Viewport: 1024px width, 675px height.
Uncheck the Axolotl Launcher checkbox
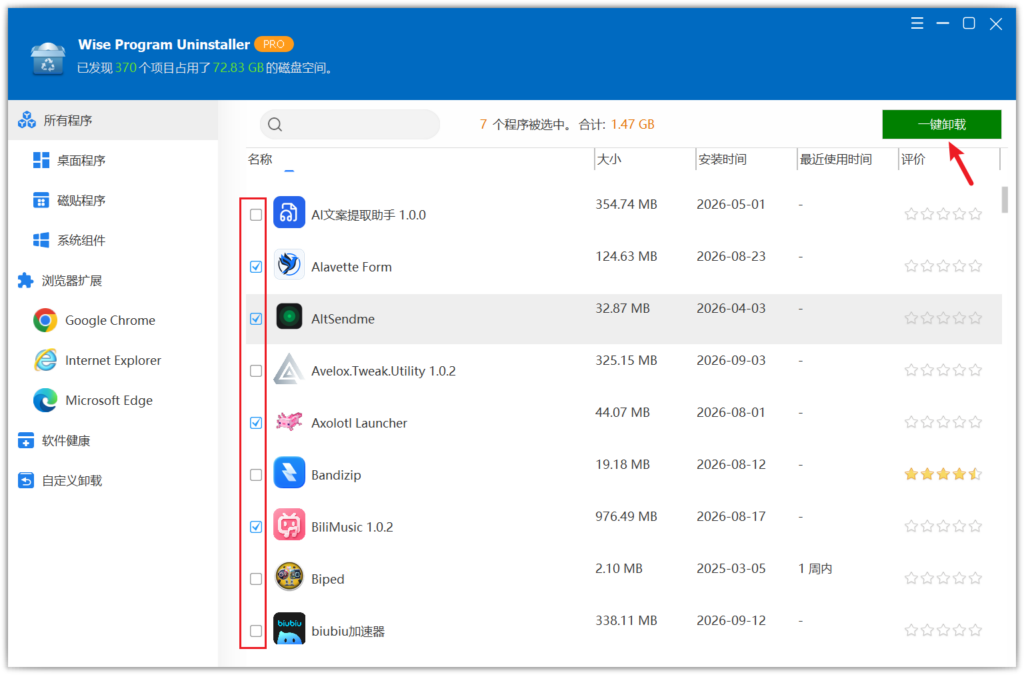256,423
